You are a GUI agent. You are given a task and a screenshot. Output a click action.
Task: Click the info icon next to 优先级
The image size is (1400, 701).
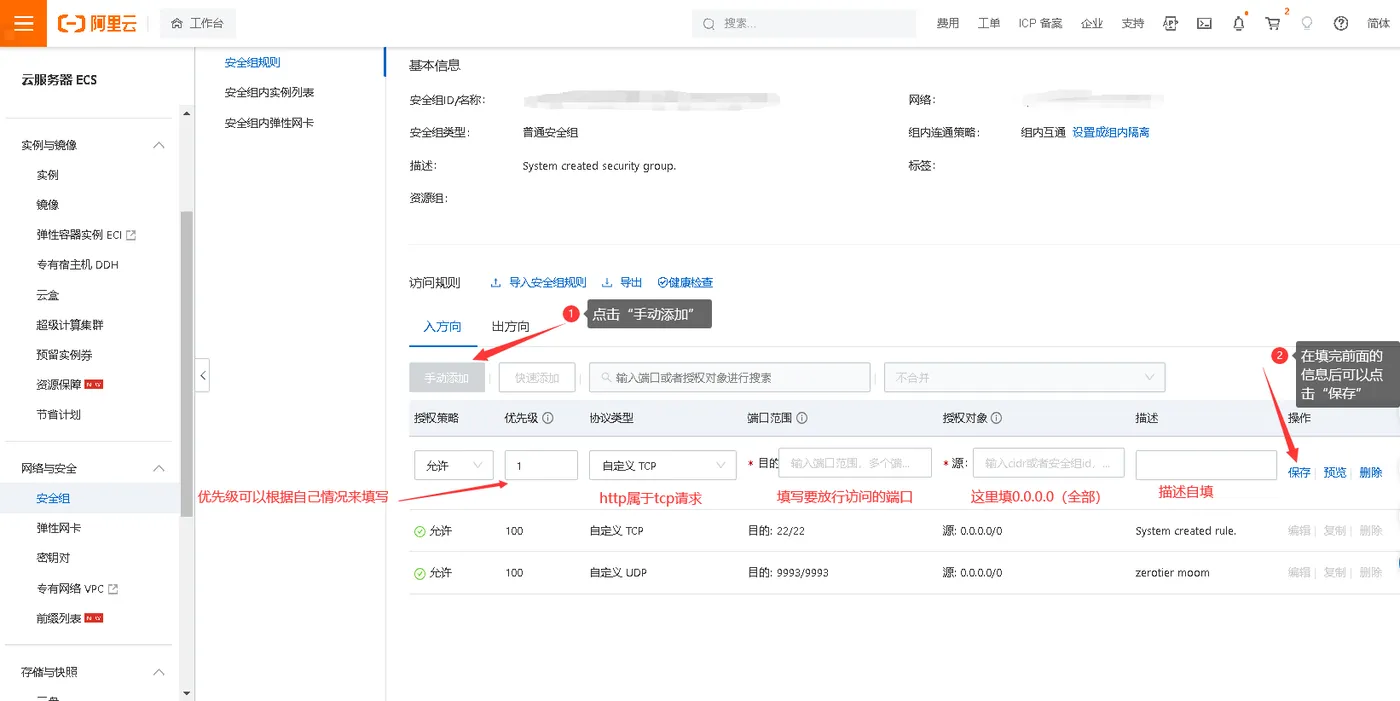click(548, 418)
